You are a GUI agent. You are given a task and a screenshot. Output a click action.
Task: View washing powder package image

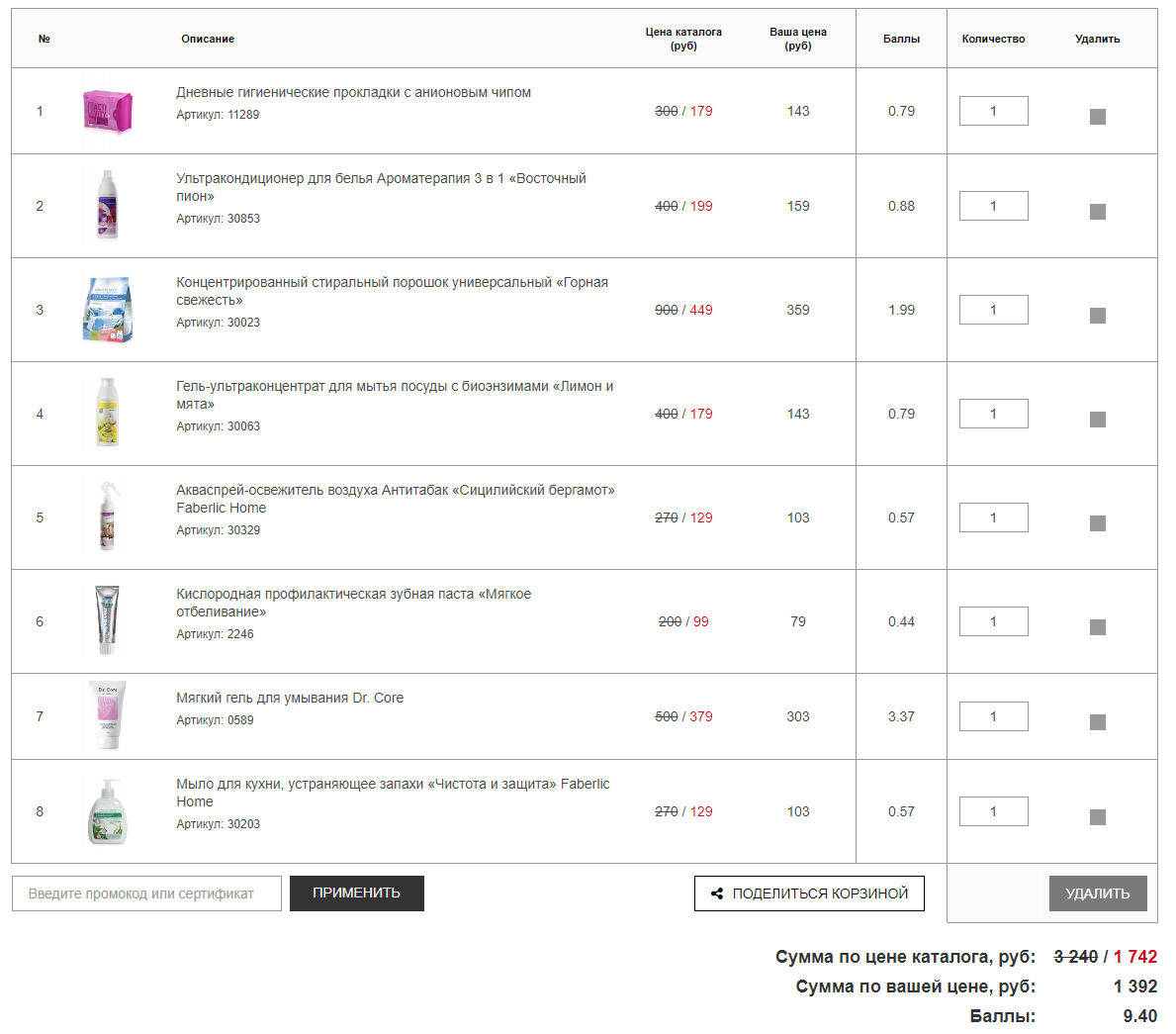pos(107,310)
